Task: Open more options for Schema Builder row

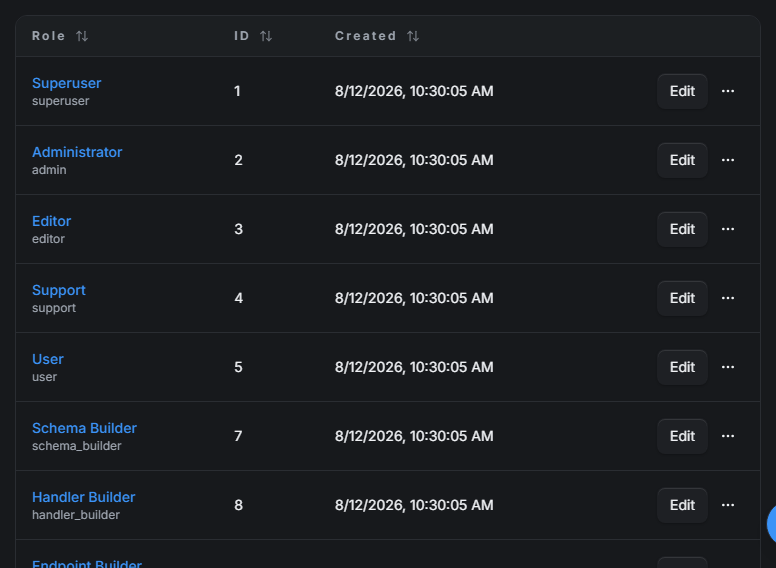Action: [x=728, y=436]
